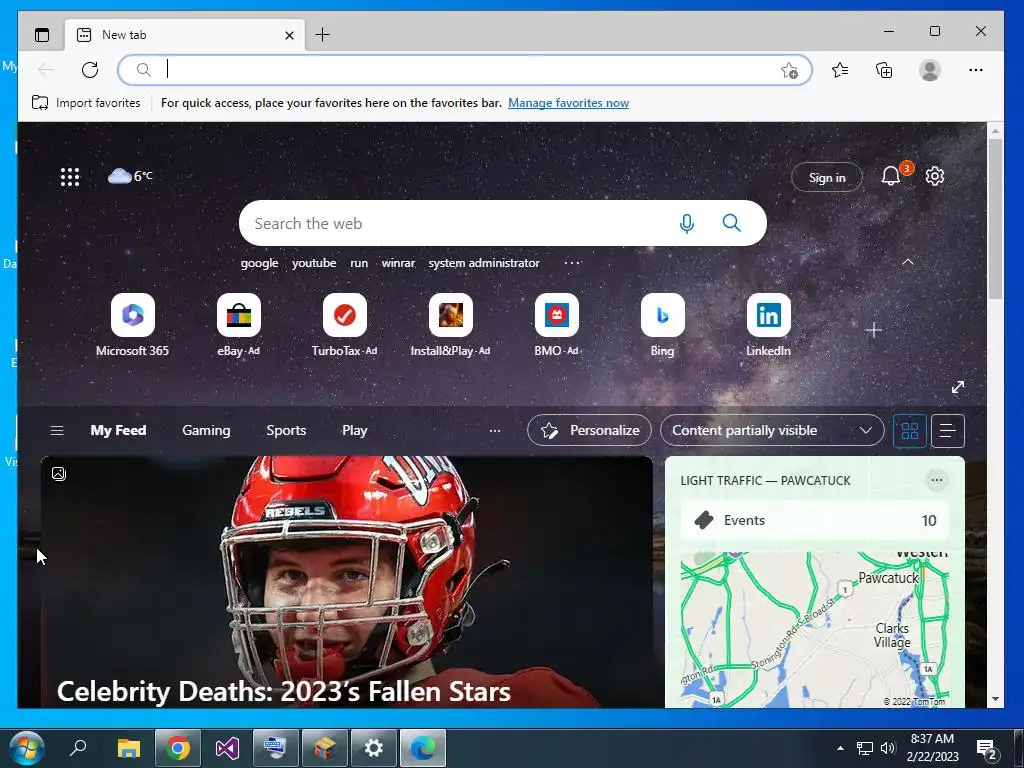Screen dimensions: 1024x768
Task: Open page settings gear icon
Action: pyautogui.click(x=935, y=176)
